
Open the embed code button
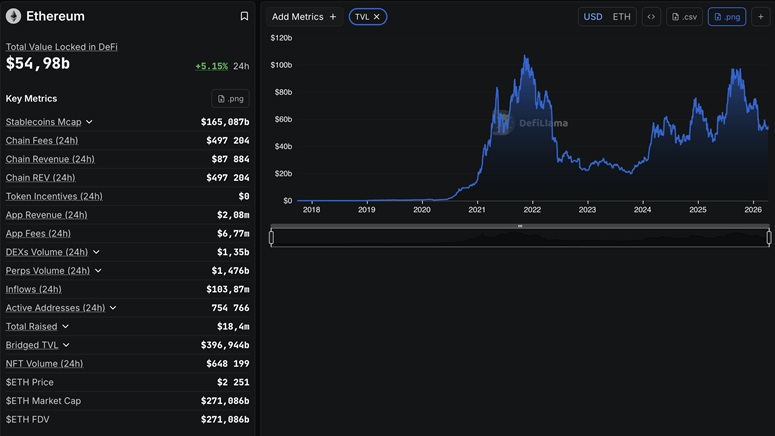pos(651,17)
